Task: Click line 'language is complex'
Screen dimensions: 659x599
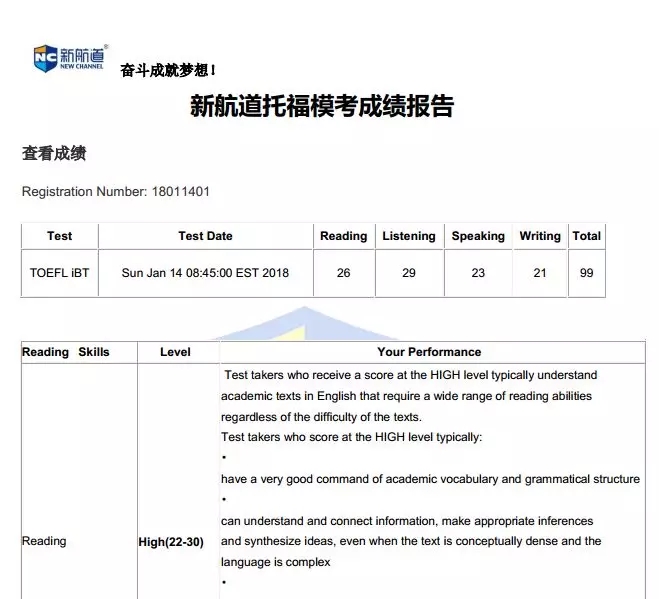Action: point(276,562)
